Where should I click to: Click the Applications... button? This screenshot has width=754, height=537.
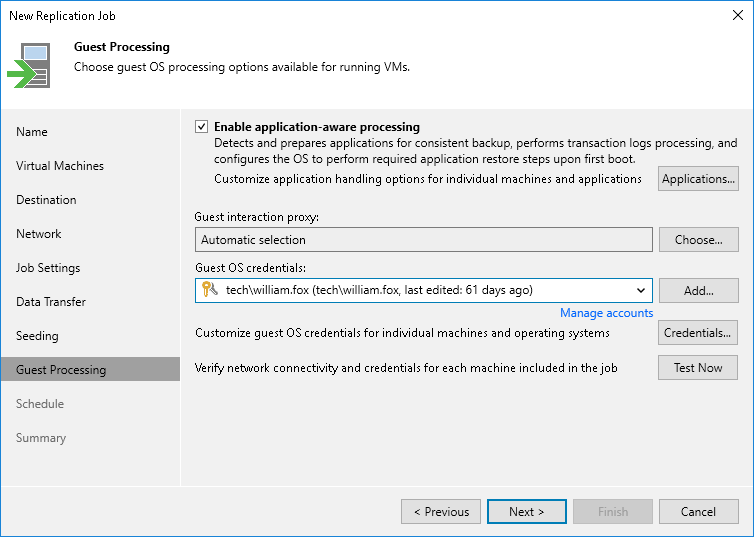coord(698,179)
